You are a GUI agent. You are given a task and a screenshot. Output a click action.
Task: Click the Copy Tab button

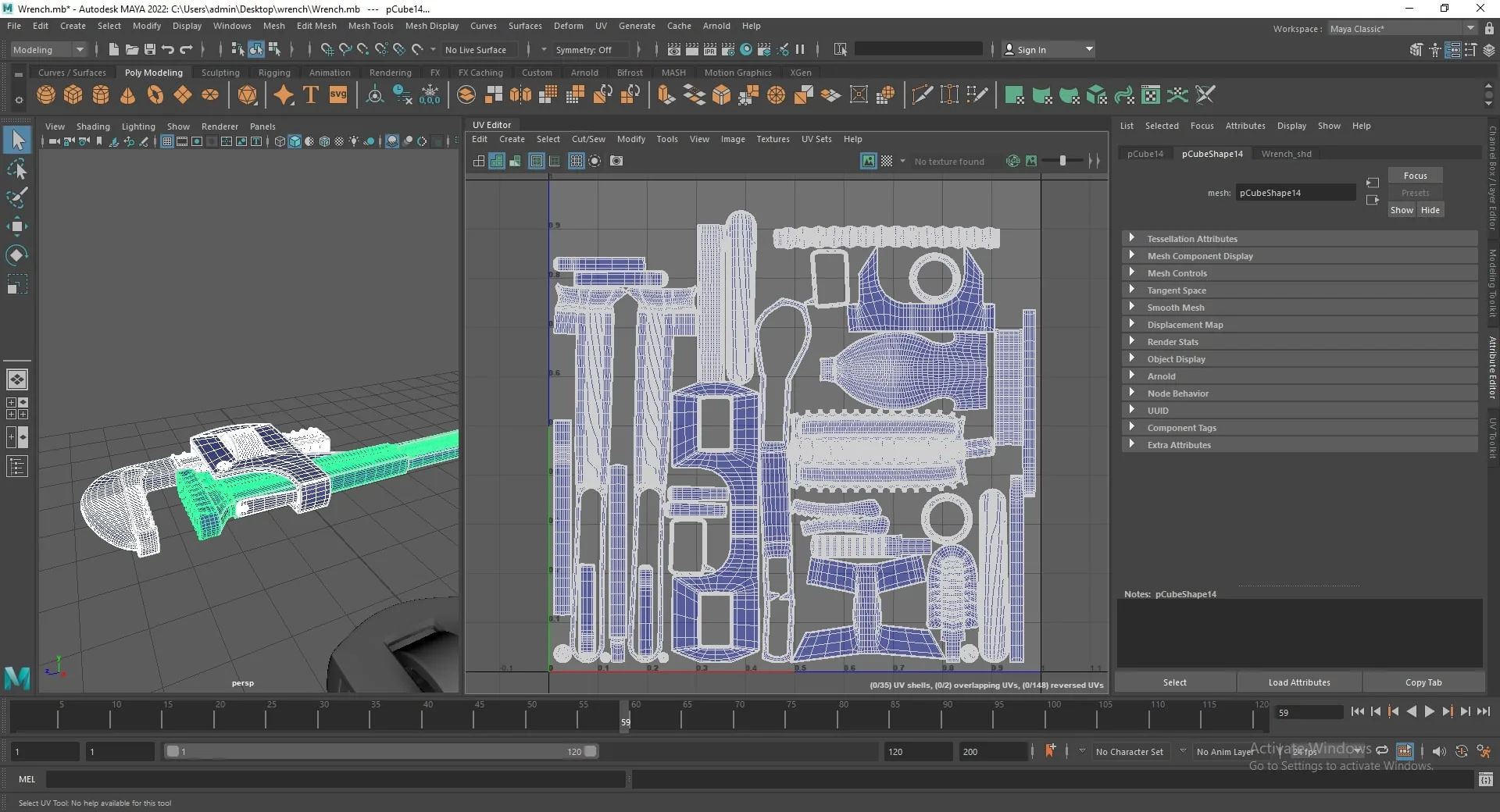click(1423, 682)
